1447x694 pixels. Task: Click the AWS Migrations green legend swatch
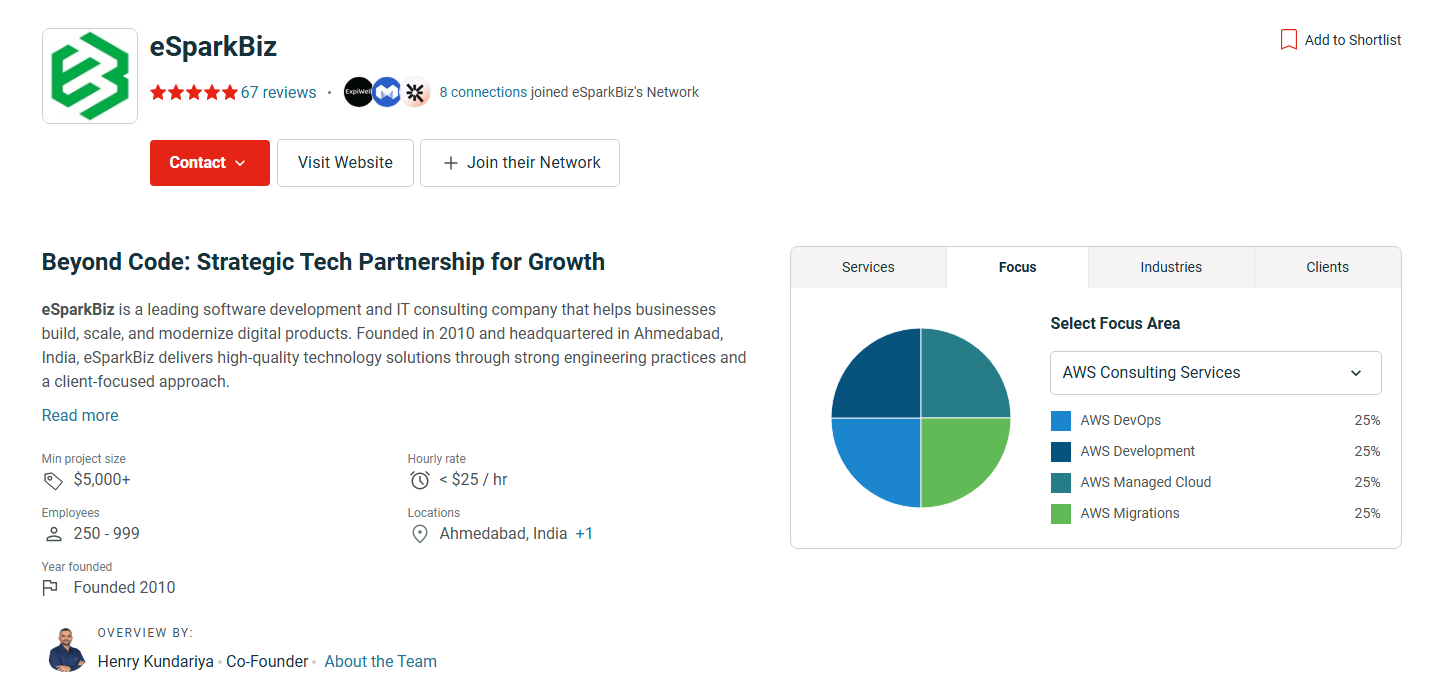[x=1061, y=514]
